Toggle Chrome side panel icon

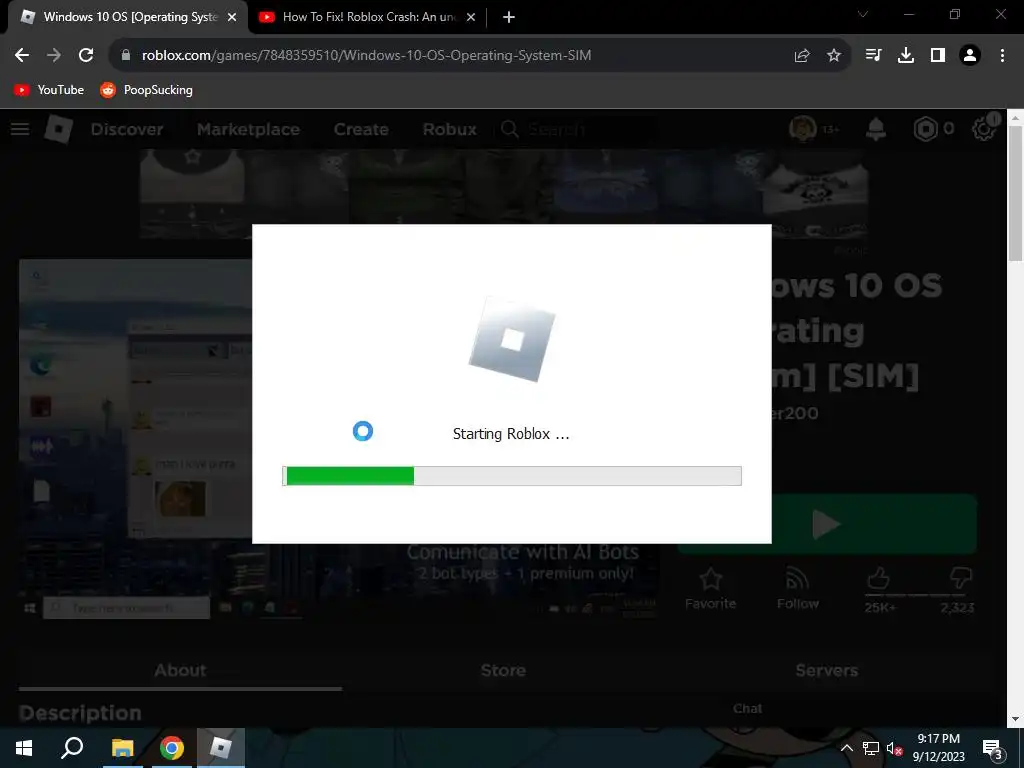click(x=938, y=56)
